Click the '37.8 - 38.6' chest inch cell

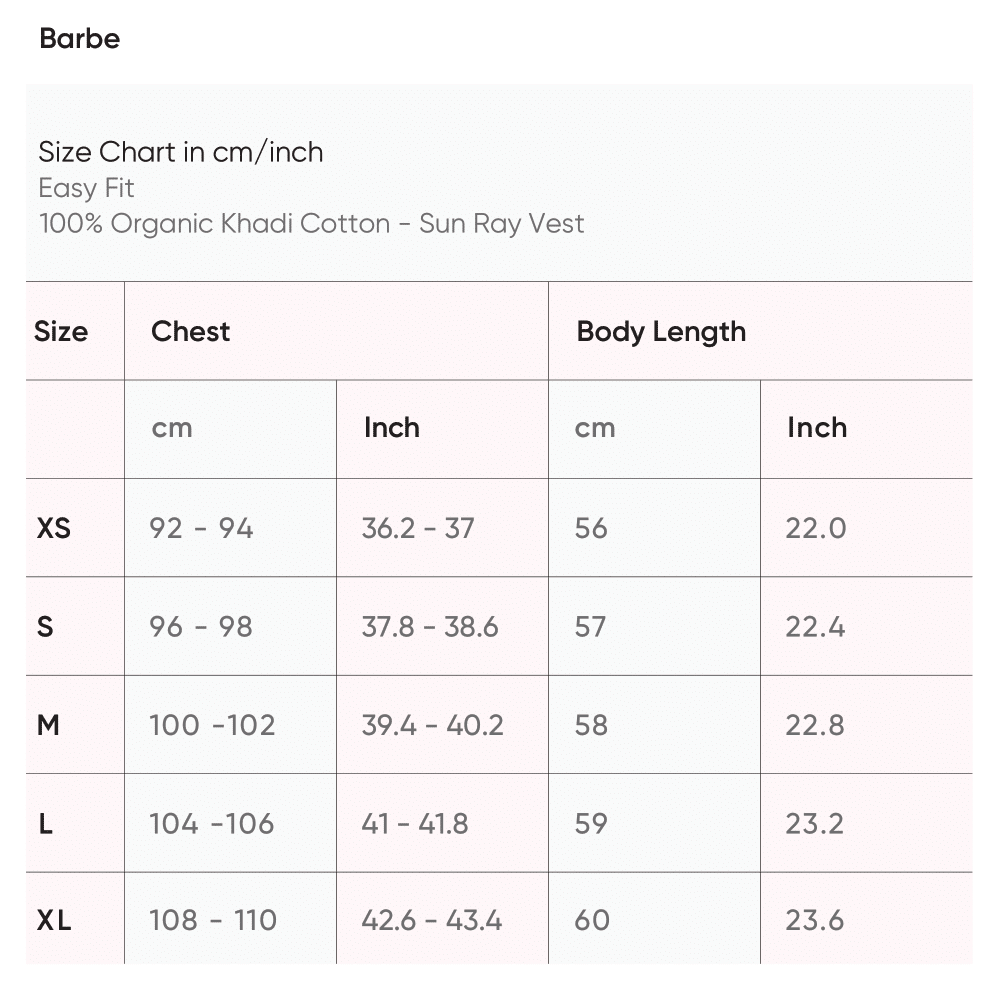click(430, 627)
